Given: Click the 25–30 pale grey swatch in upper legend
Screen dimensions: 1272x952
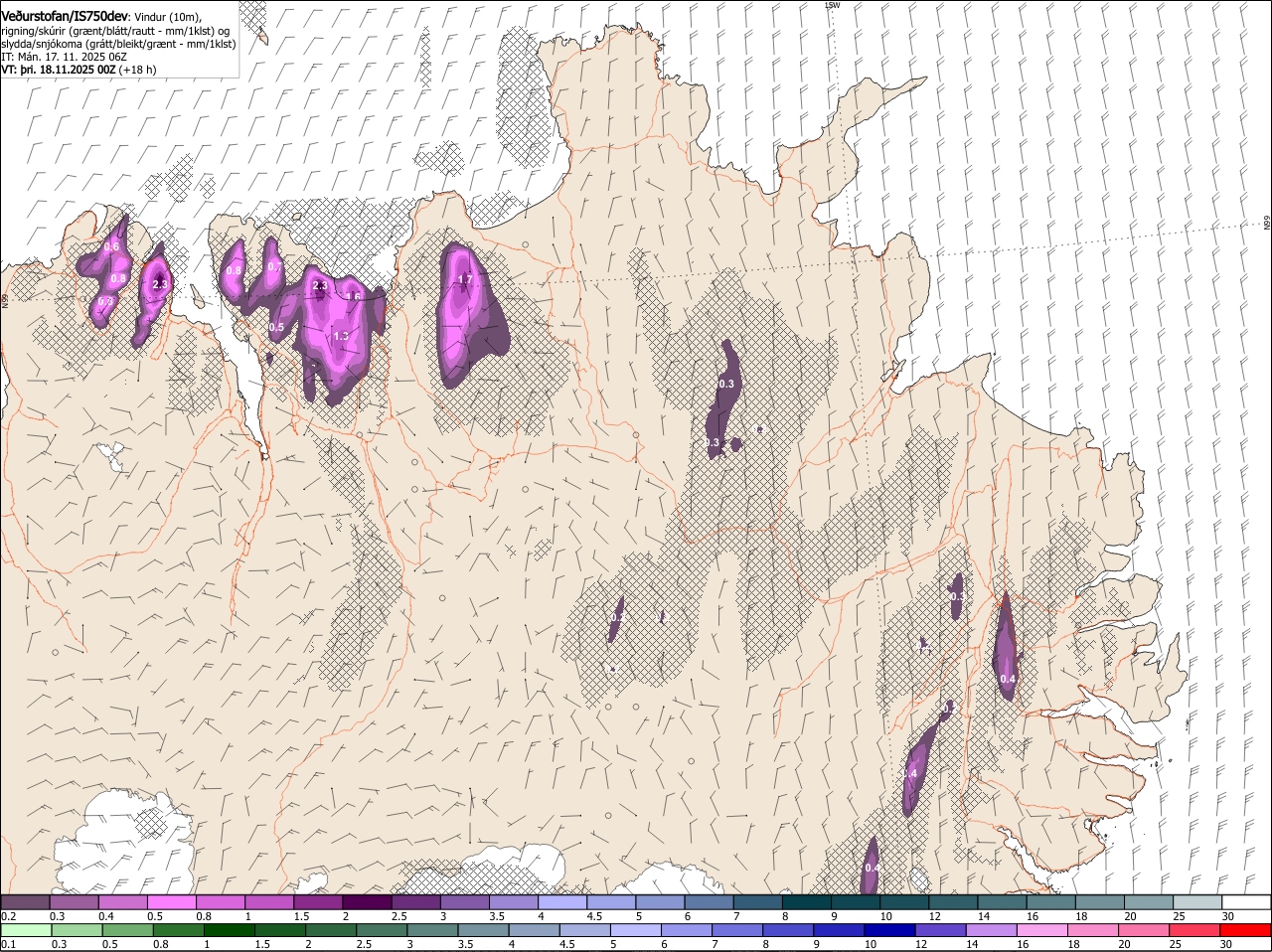Looking at the screenshot, I should coord(1197,902).
